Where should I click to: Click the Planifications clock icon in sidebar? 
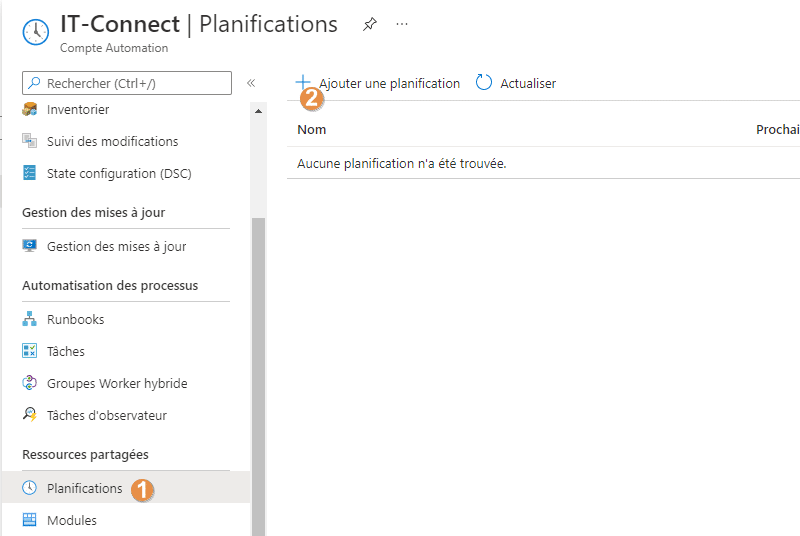click(x=30, y=488)
